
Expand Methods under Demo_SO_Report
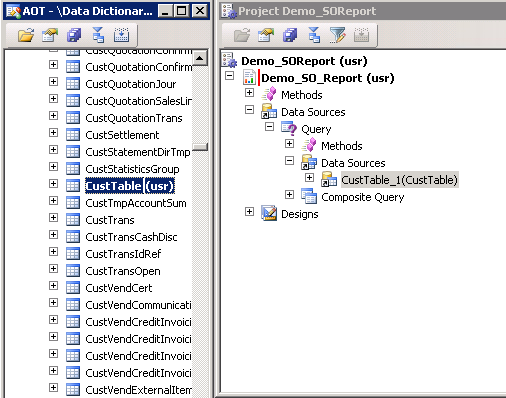(x=249, y=92)
